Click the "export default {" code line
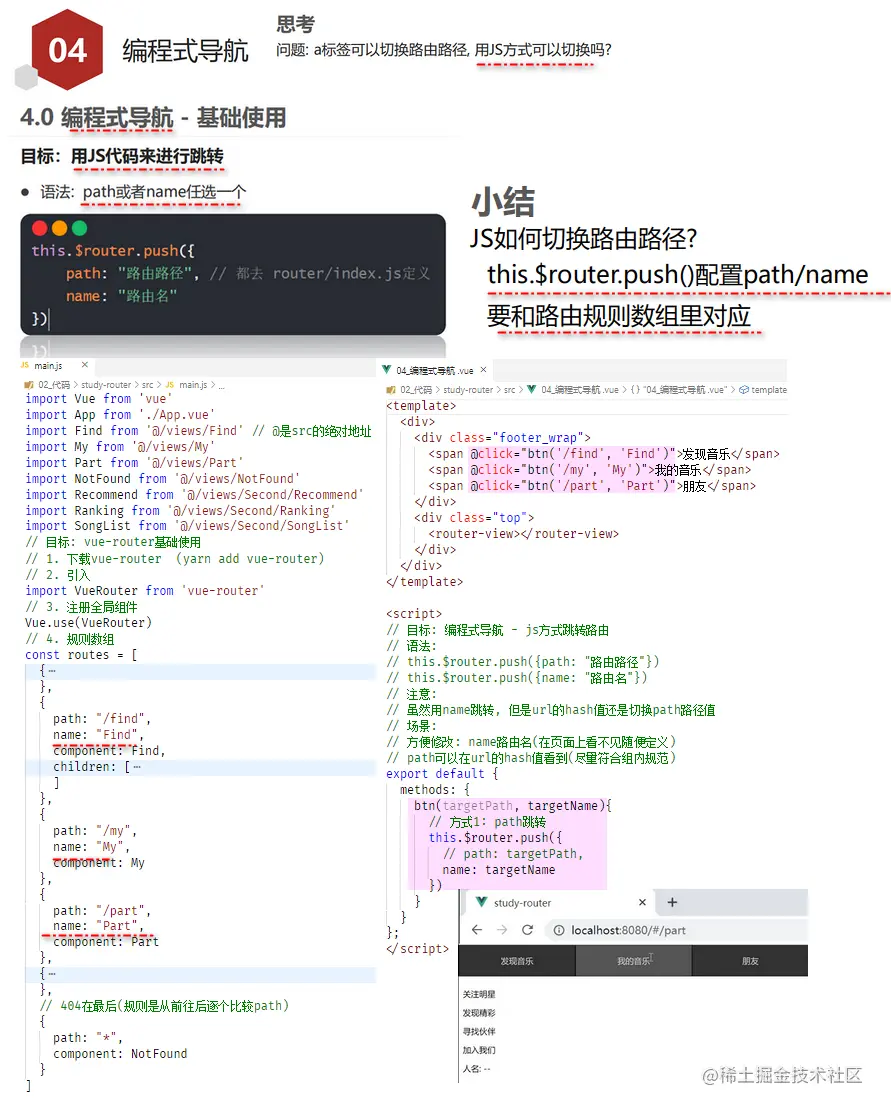Image resolution: width=891 pixels, height=1114 pixels. [442, 773]
